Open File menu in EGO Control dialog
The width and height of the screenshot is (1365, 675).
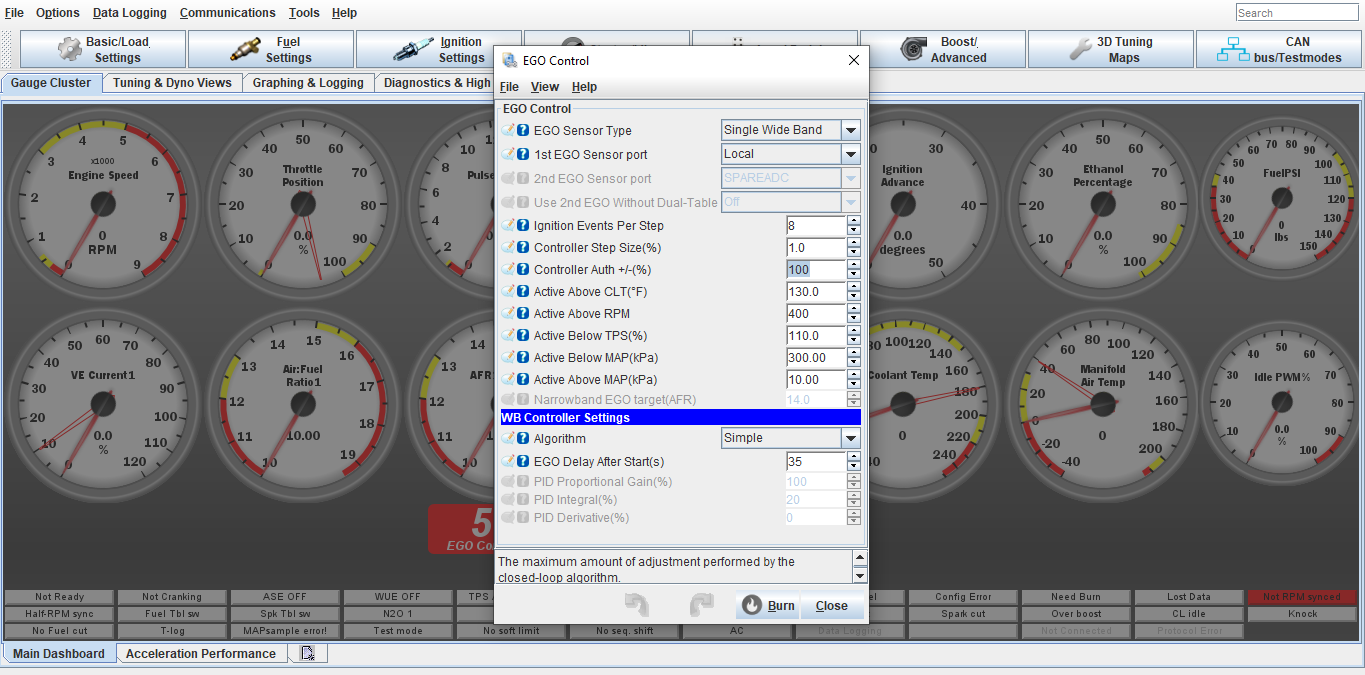tap(509, 87)
